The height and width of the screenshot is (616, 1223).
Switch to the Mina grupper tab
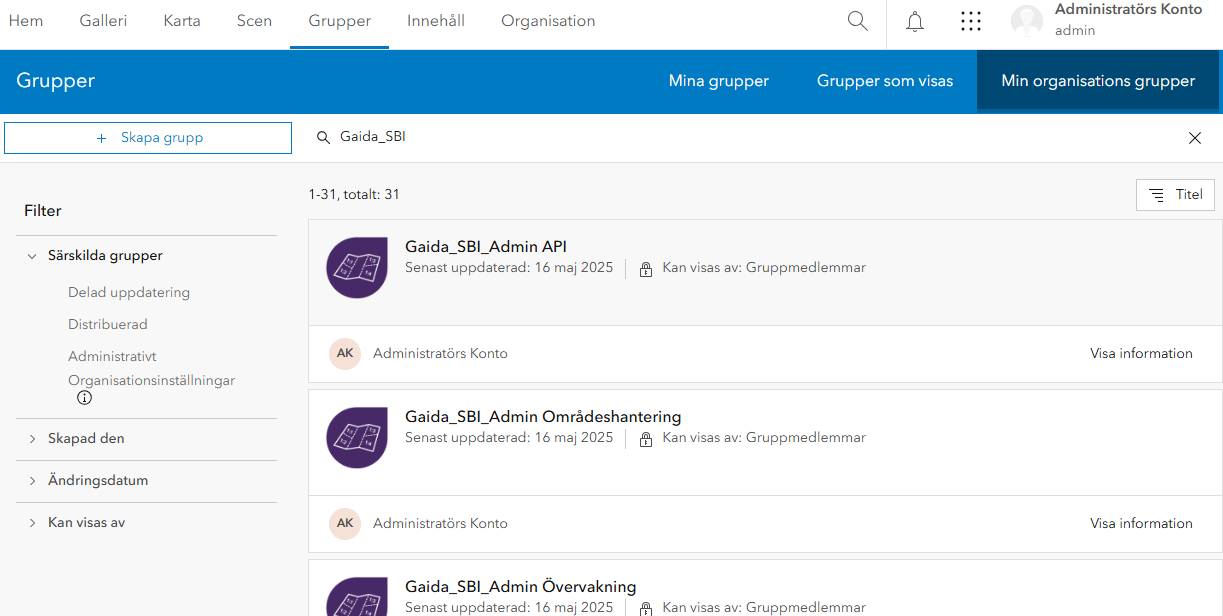coord(718,81)
